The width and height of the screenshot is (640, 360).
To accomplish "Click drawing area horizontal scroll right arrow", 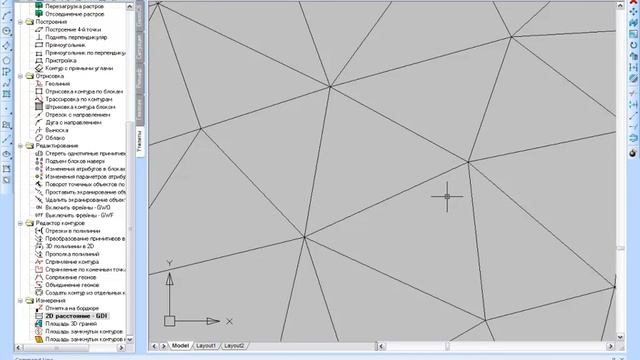I will 611,346.
